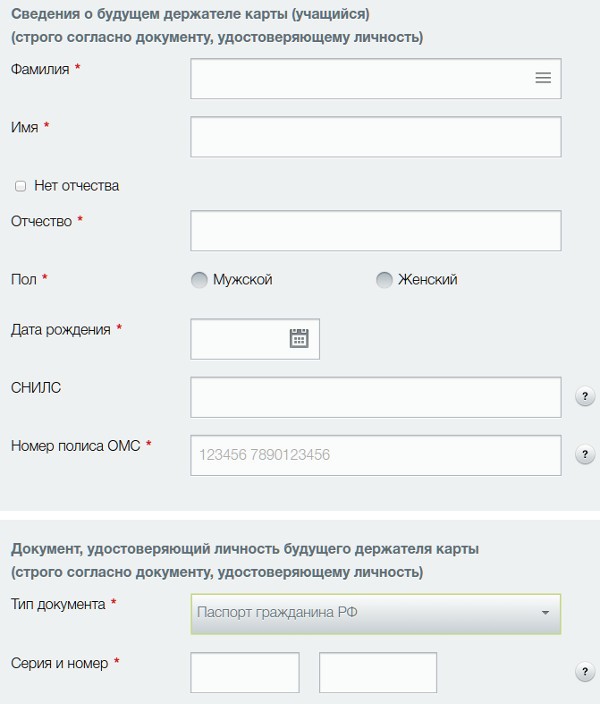Click the Нет отчества label text
This screenshot has width=600, height=704.
tap(77, 186)
